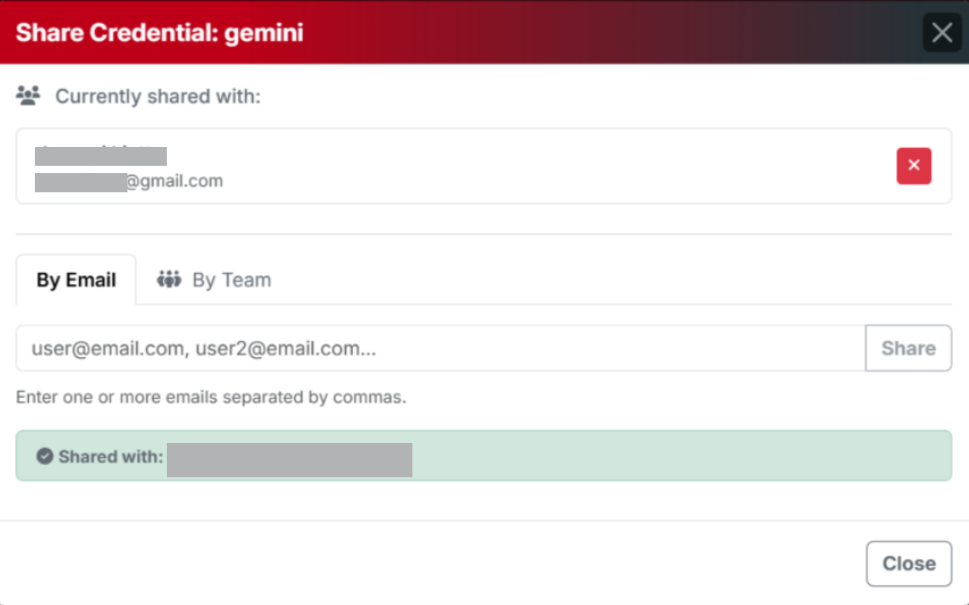
Task: Click the redacted recipient in the Shared with alert
Action: (289, 460)
